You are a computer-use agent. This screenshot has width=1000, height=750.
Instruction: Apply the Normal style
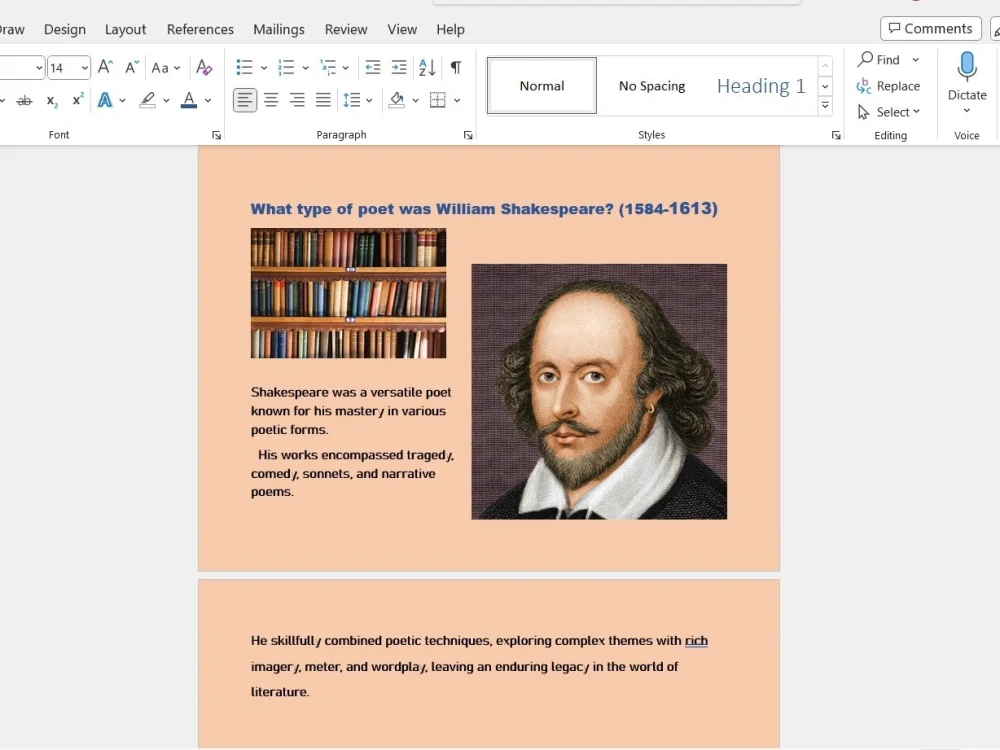tap(542, 85)
